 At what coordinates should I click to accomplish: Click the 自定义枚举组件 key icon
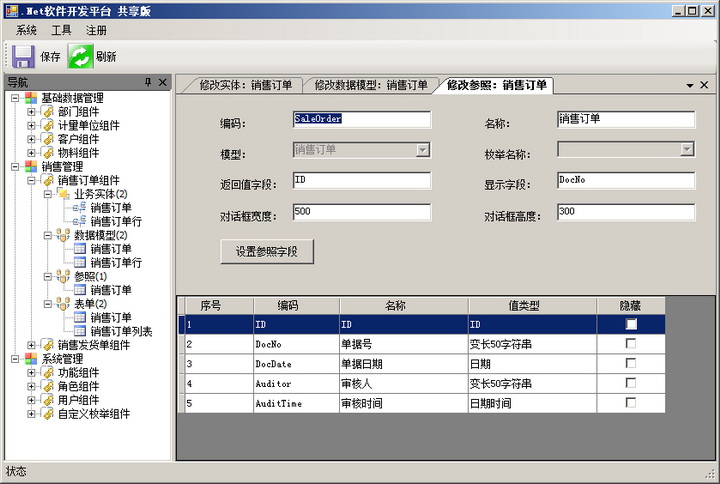[48, 414]
